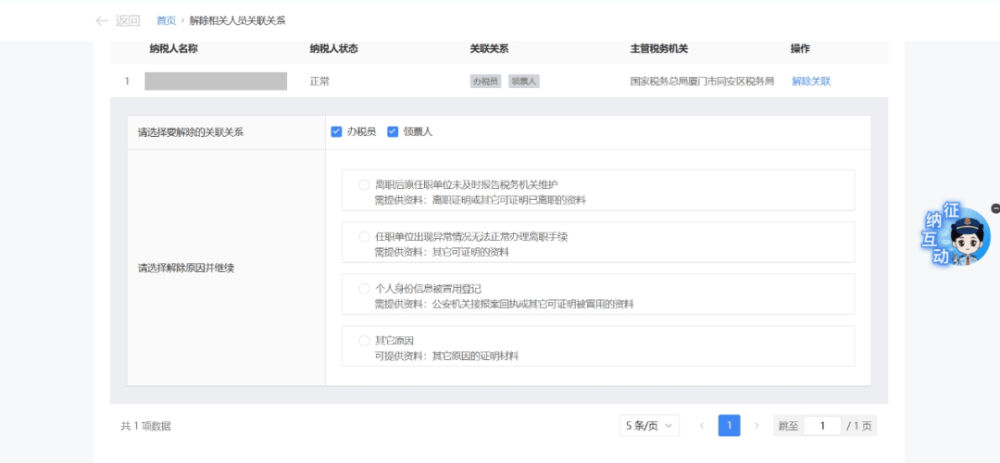Click the 操作 column header
Image resolution: width=1000 pixels, height=463 pixels.
(x=800, y=49)
